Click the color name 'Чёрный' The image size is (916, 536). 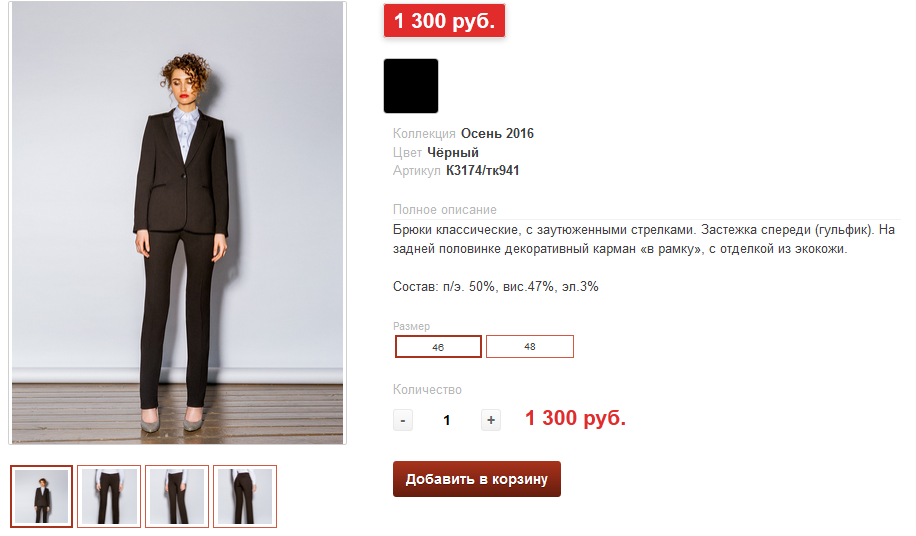pyautogui.click(x=453, y=152)
